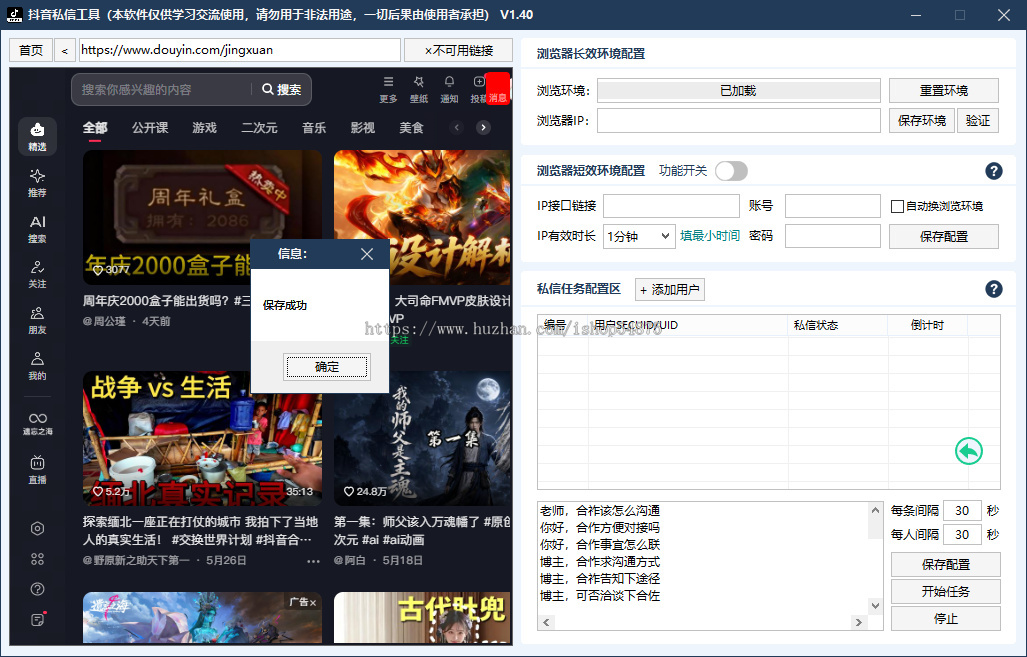Click the IP接口链接 input field
The width and height of the screenshot is (1027, 657).
[x=671, y=206]
